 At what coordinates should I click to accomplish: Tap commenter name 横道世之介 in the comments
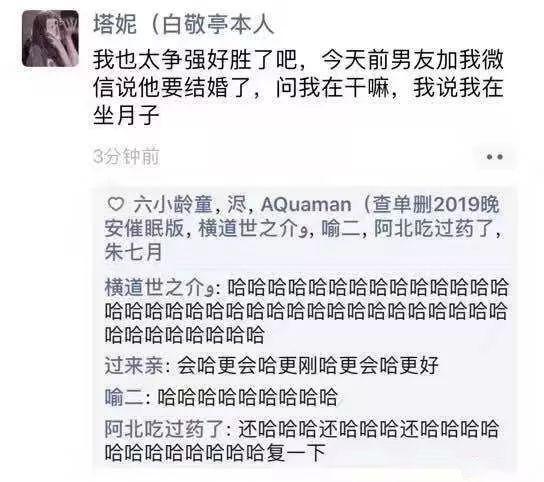(x=159, y=288)
